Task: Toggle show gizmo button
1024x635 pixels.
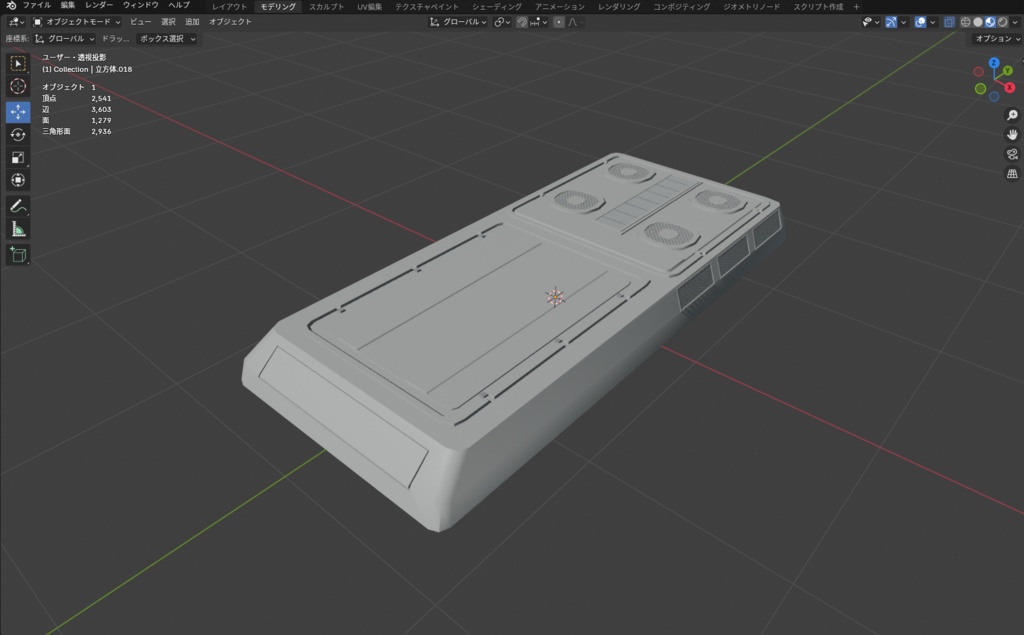Action: pyautogui.click(x=891, y=22)
